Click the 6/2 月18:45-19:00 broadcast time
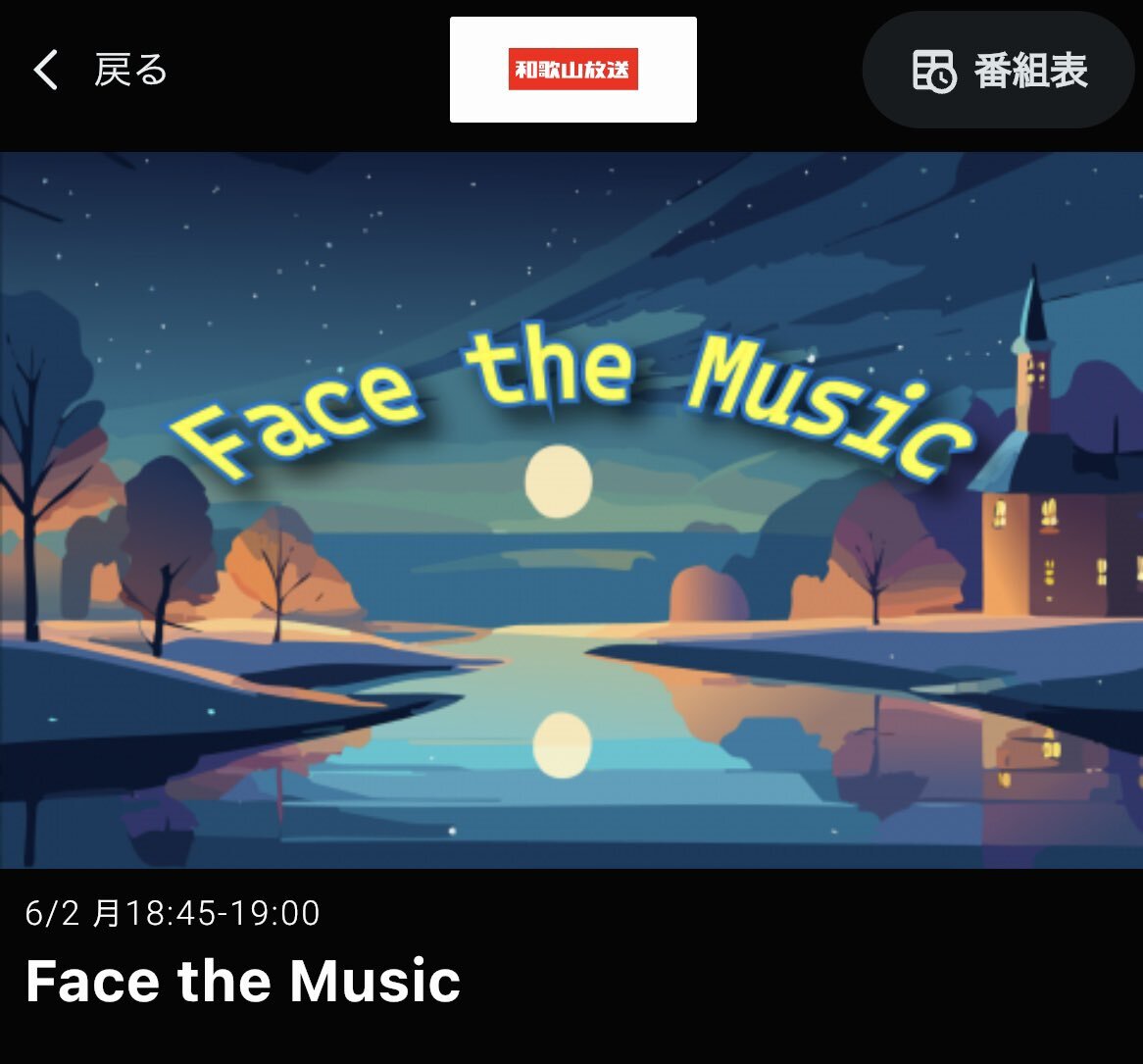The height and width of the screenshot is (1064, 1143). (172, 913)
